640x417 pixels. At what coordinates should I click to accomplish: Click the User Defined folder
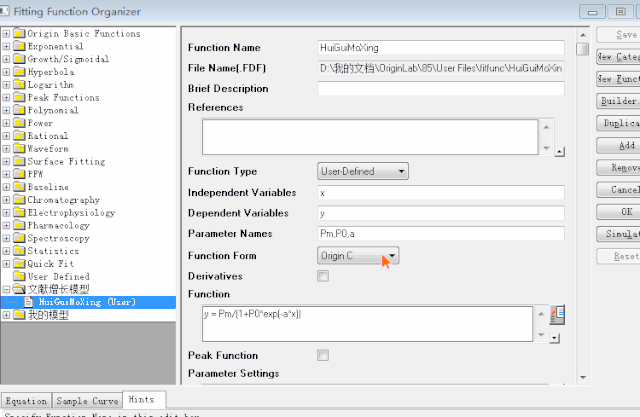click(x=58, y=276)
